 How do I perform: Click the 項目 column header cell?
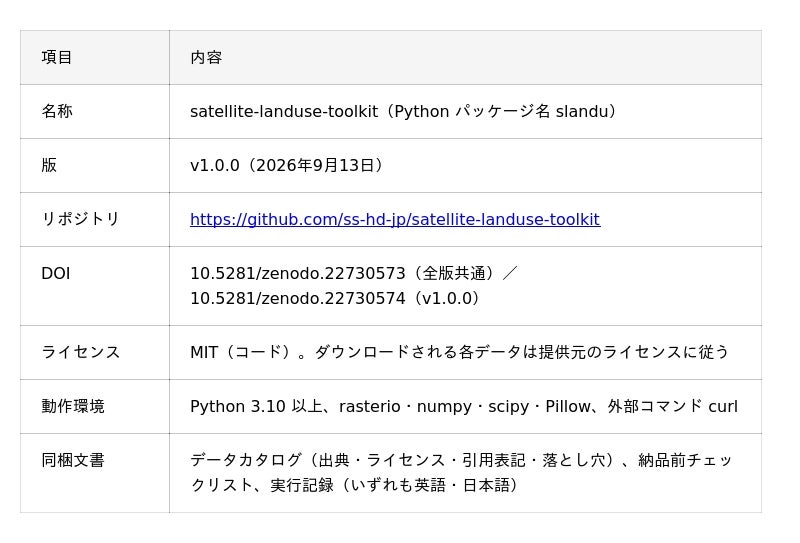click(x=95, y=57)
